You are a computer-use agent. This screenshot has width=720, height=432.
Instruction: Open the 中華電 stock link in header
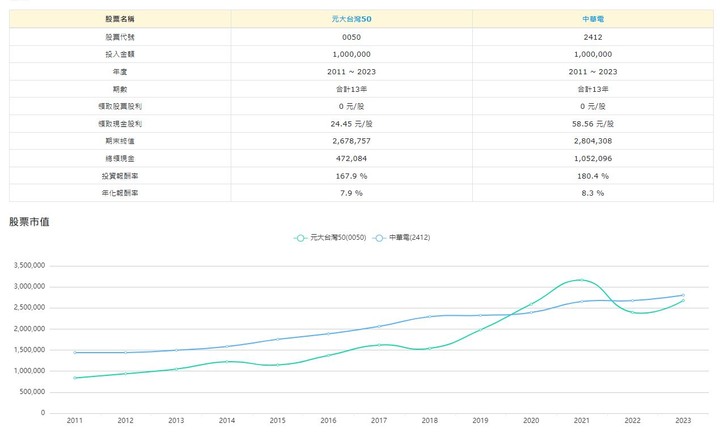point(593,19)
